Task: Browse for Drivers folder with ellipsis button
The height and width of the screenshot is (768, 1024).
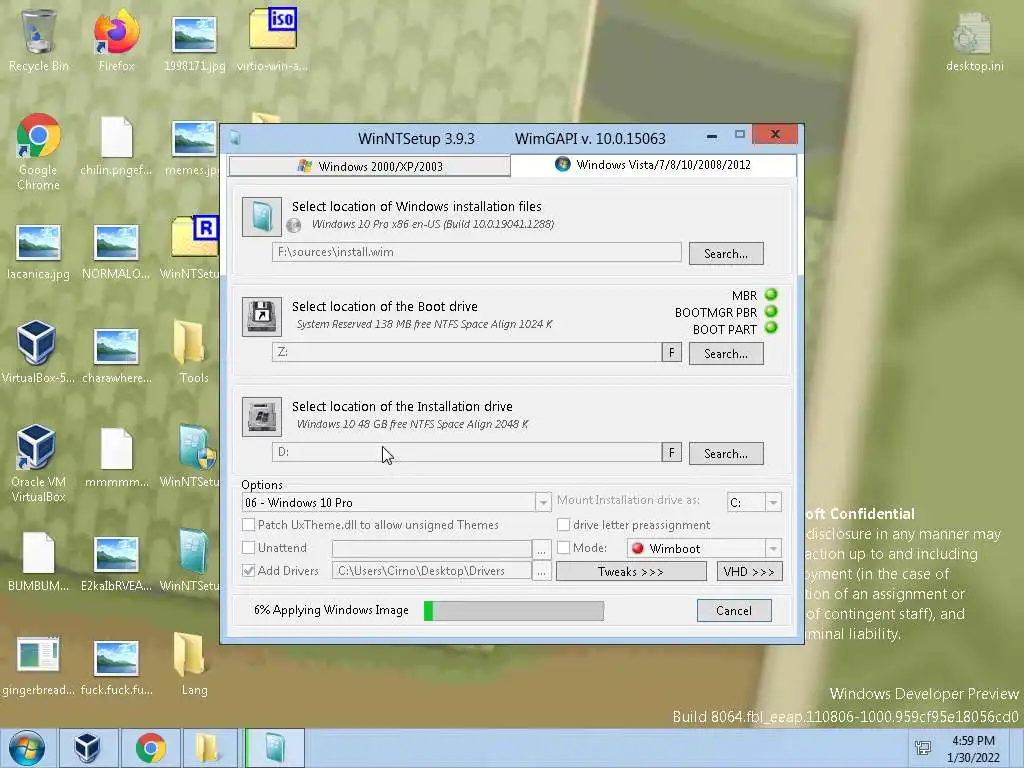Action: 541,571
